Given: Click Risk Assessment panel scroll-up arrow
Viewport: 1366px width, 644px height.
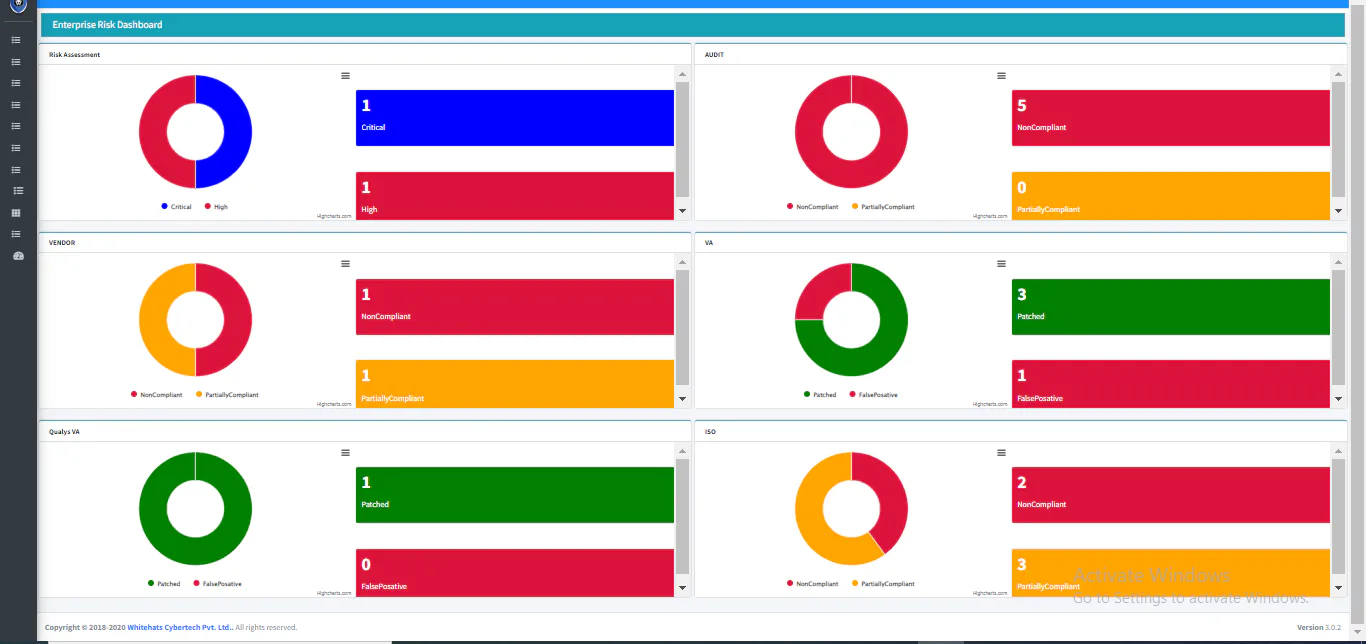Looking at the screenshot, I should (x=682, y=75).
